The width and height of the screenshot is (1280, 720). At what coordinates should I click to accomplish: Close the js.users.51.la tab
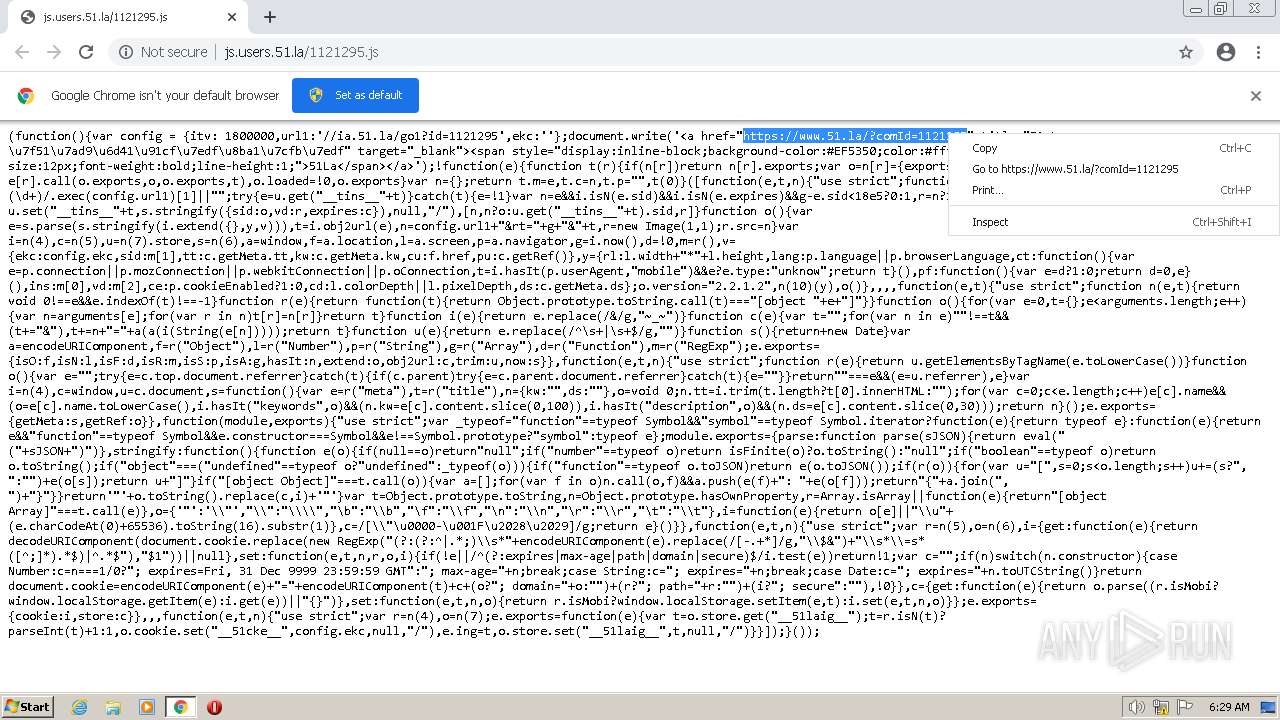(x=232, y=17)
